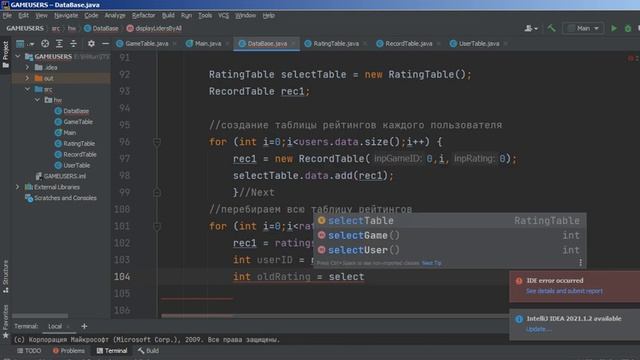This screenshot has height=360, width=640.
Task: Click the Collapse All icon in Project panel
Action: click(73, 43)
